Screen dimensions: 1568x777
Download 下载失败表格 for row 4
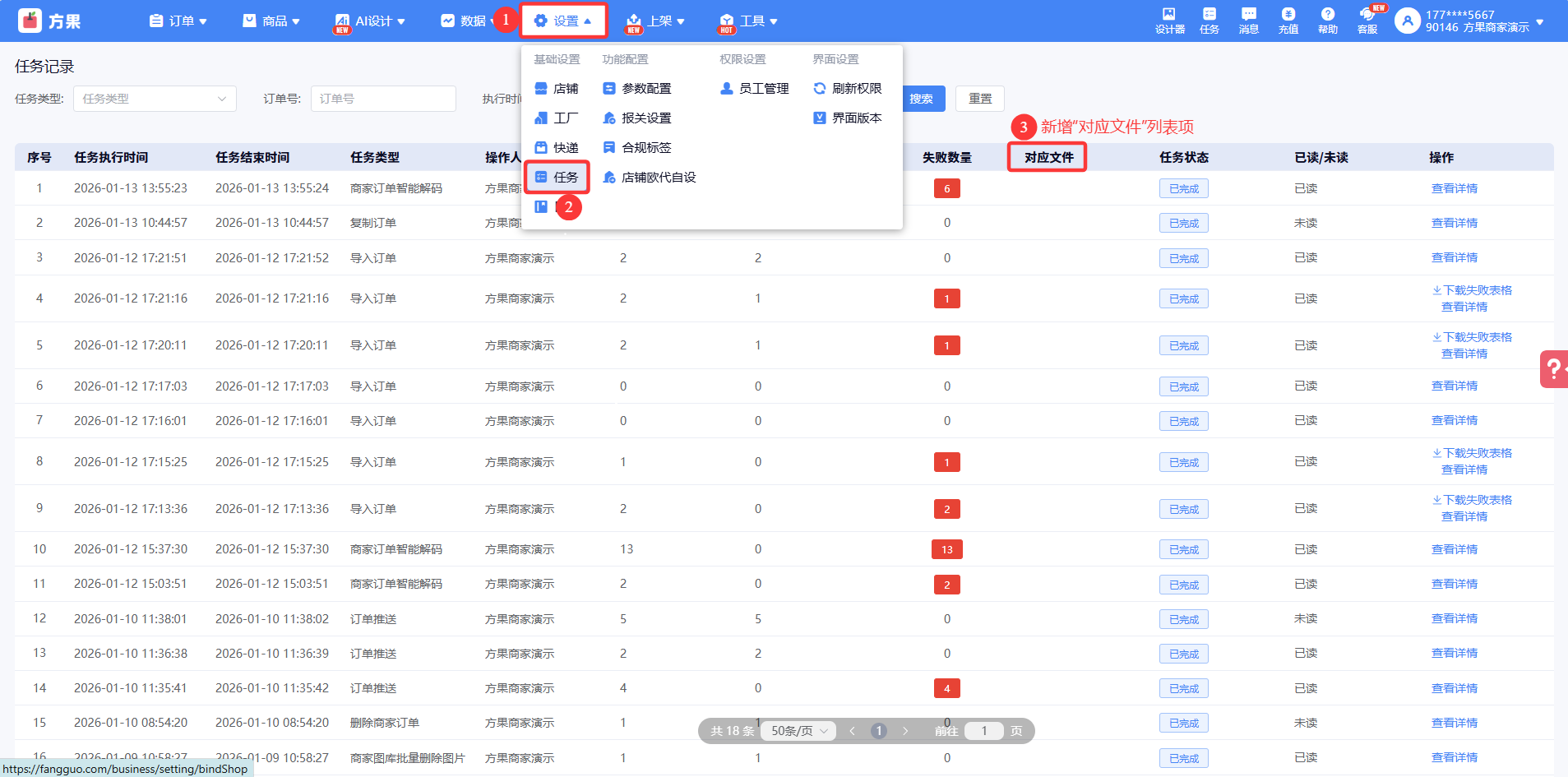click(1473, 290)
